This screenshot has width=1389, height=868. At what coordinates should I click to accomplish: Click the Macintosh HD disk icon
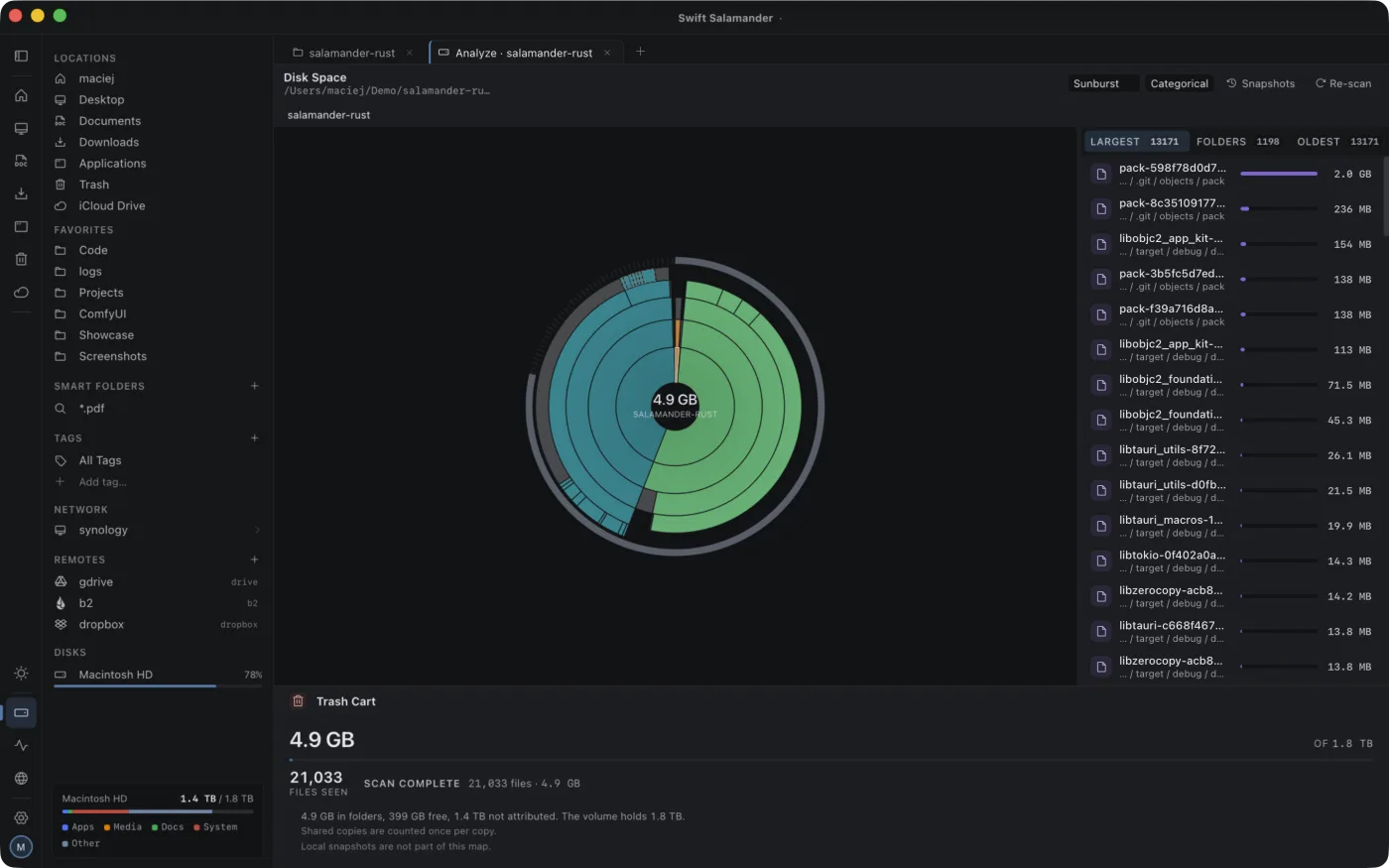click(61, 675)
